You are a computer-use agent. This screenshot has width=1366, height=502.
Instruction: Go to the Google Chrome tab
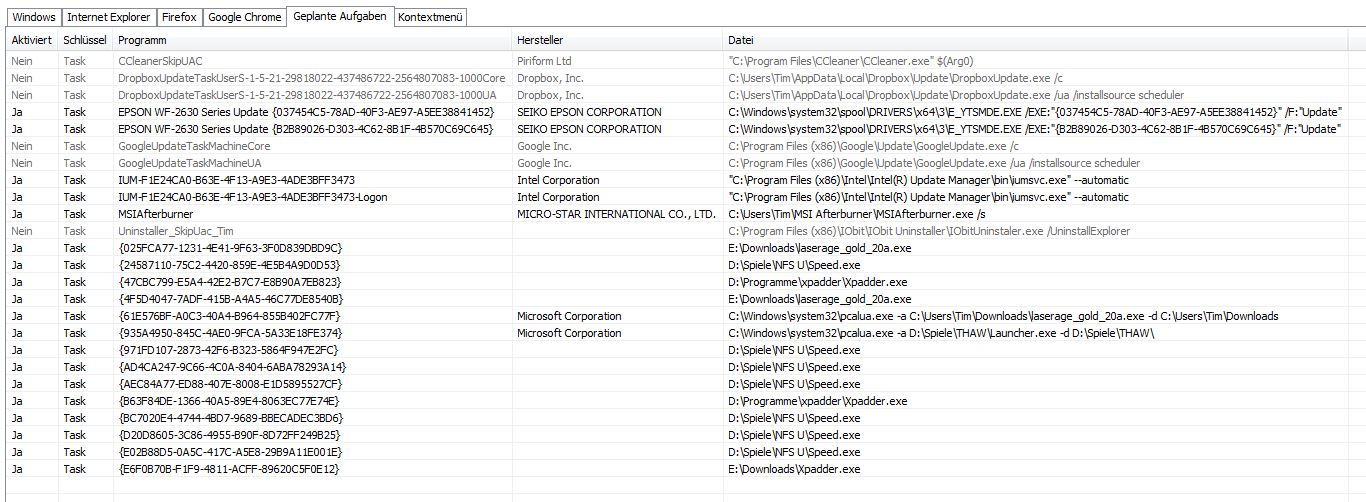tap(244, 18)
